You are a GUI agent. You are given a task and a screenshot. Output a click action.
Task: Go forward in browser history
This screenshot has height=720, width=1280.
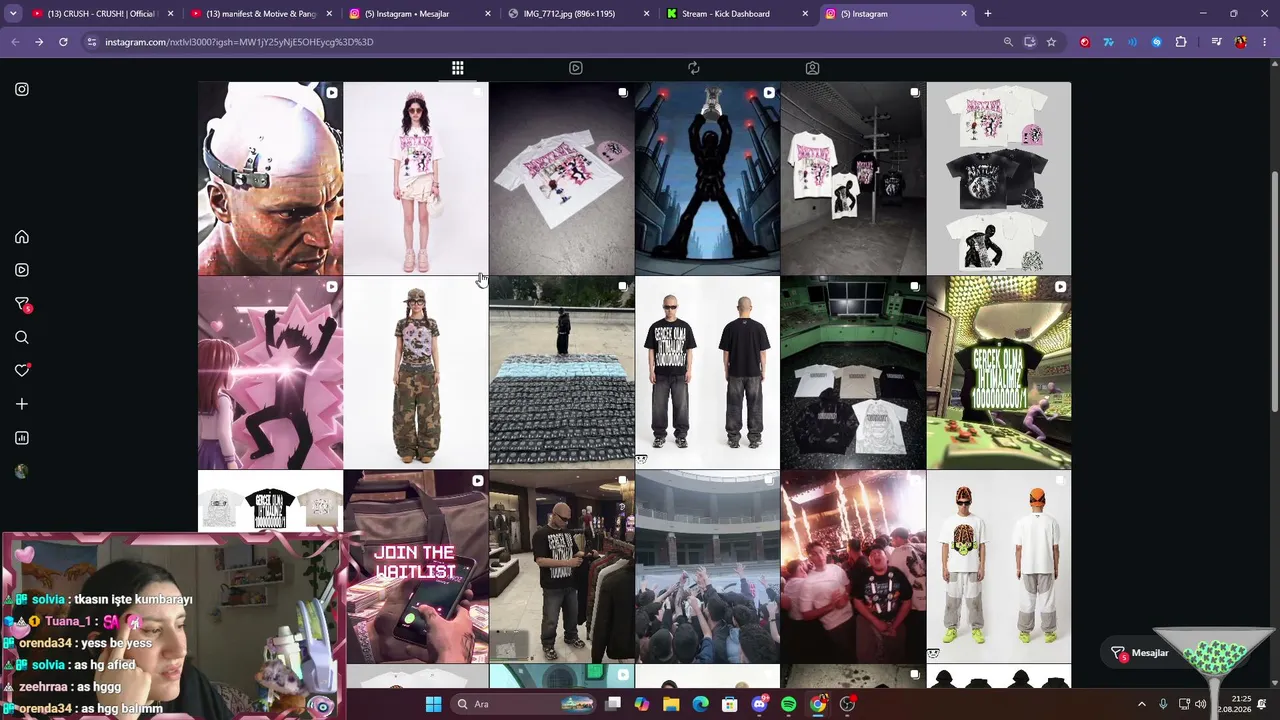[39, 42]
